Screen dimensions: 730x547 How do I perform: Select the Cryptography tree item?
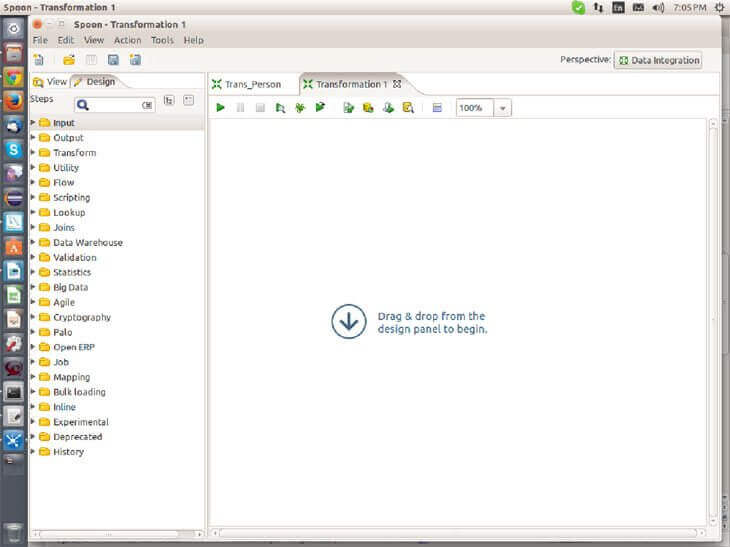coord(82,317)
